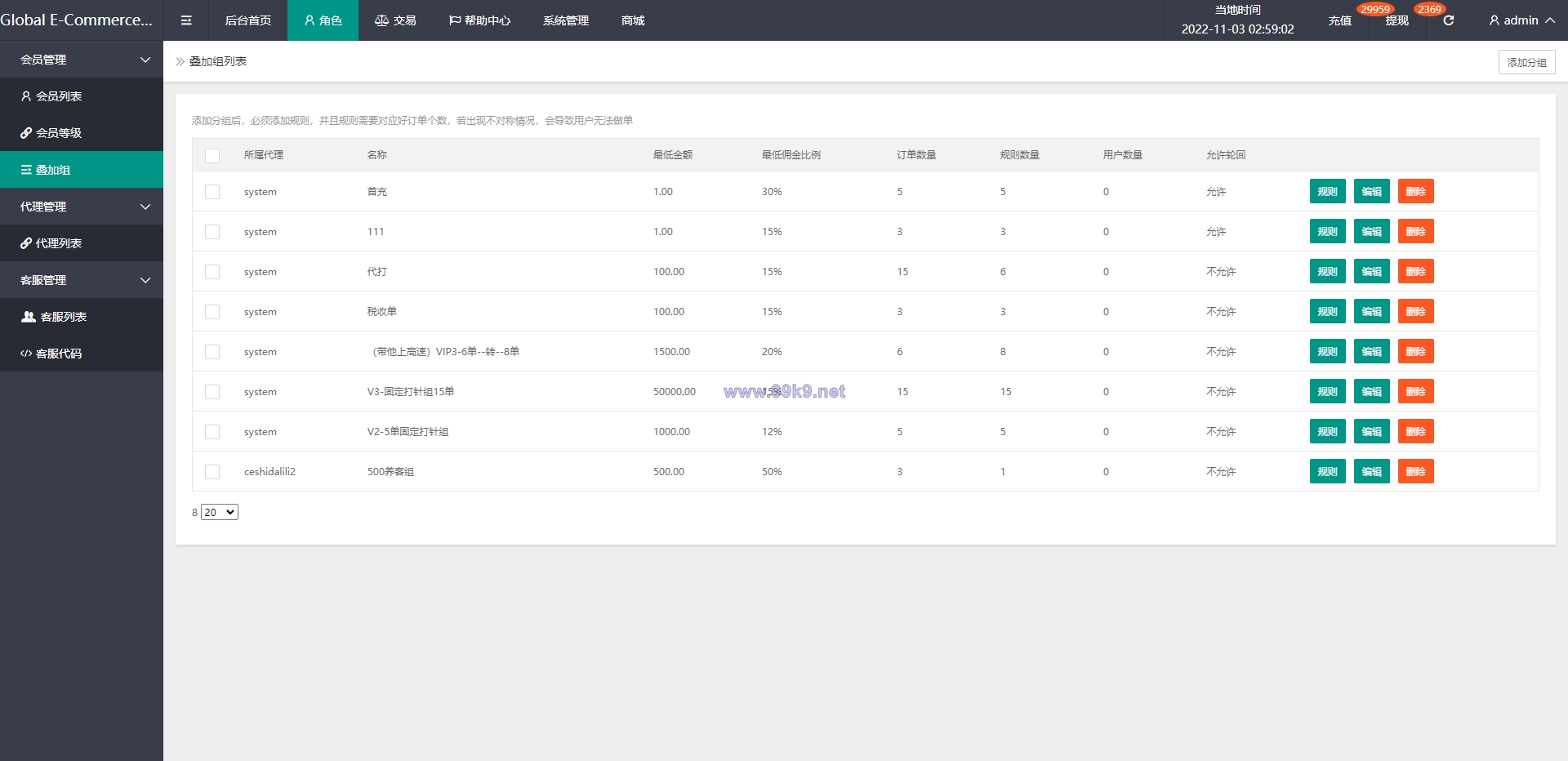Toggle the sidebar collapse hamburger icon
Image resolution: width=1568 pixels, height=761 pixels.
186,20
